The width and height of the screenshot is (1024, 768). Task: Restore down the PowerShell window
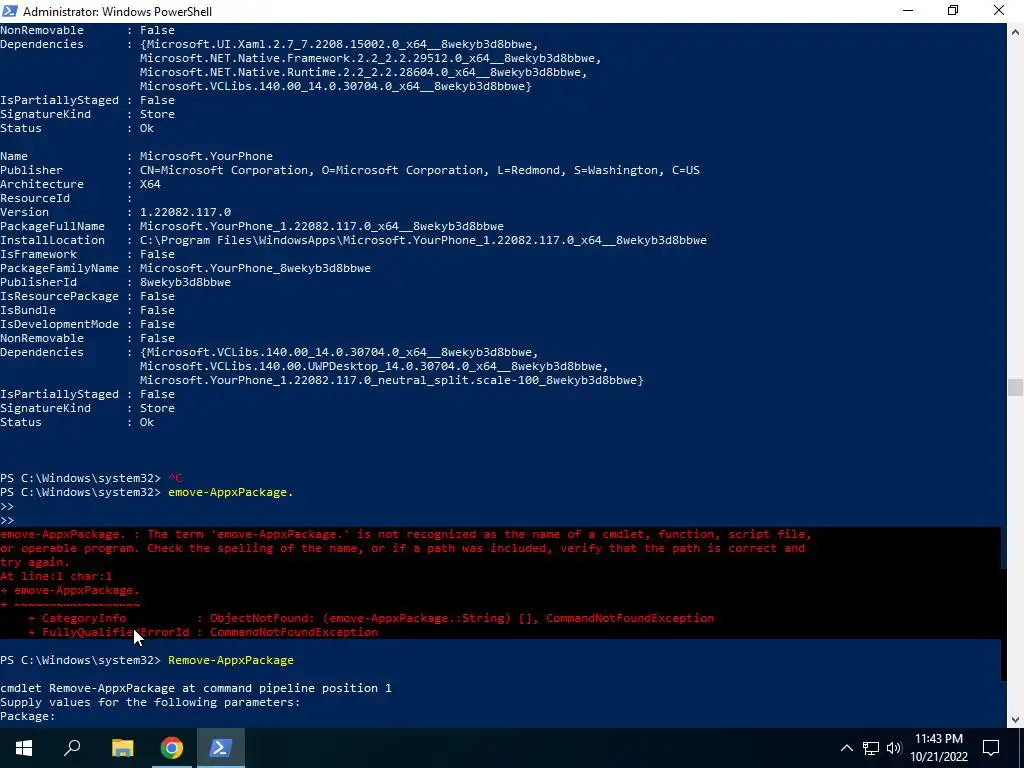[x=953, y=11]
